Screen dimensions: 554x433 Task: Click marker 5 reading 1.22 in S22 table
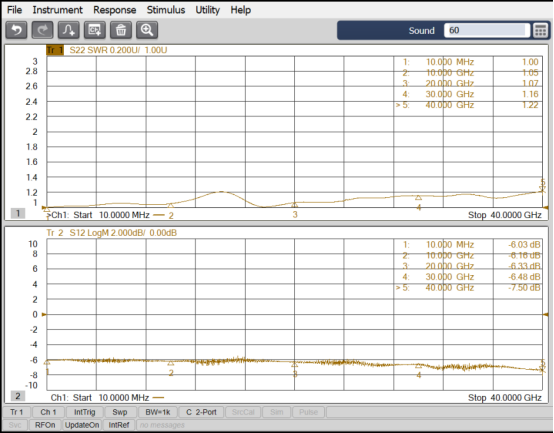click(x=530, y=105)
